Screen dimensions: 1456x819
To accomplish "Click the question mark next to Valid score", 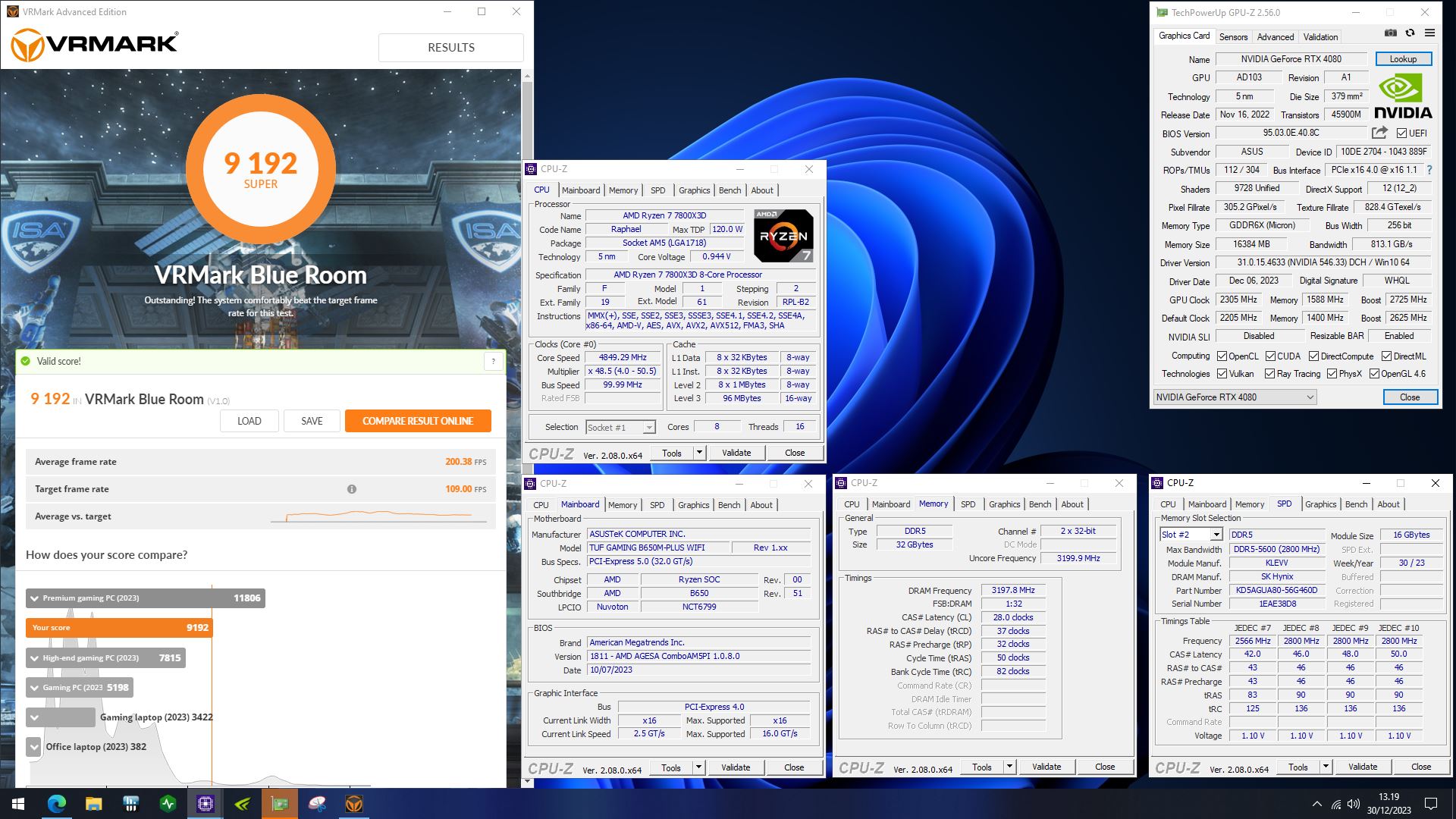I will point(493,362).
